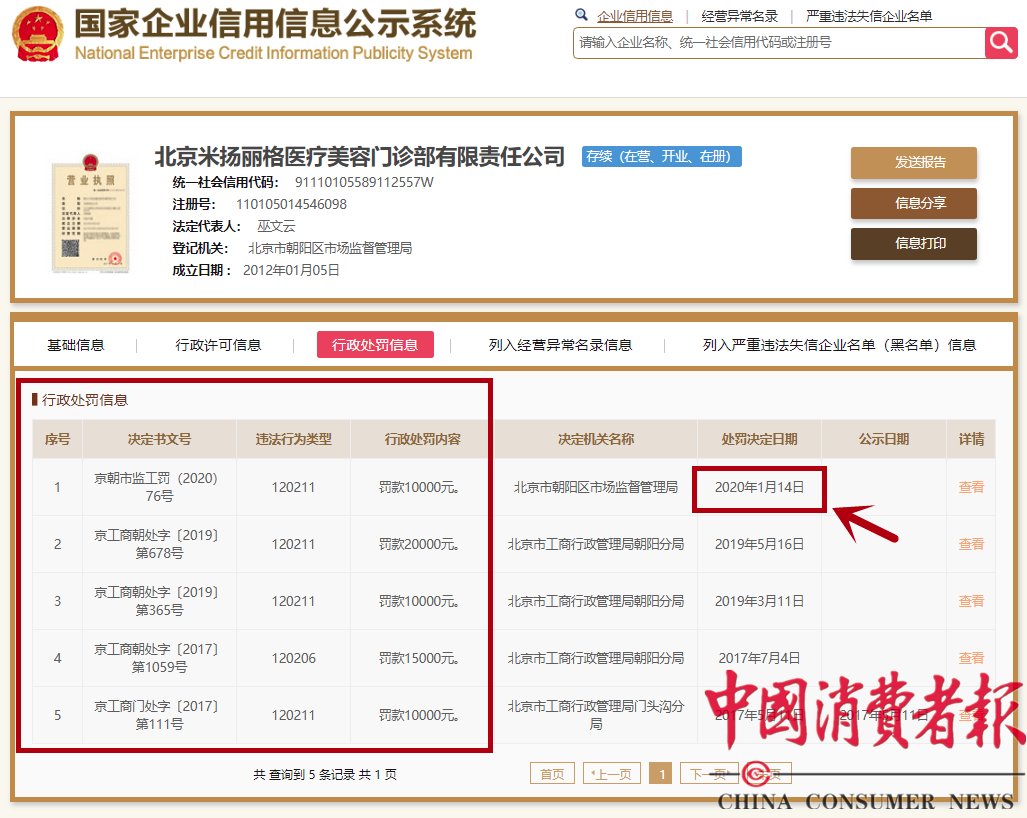Click the 处罚决定日期 column header
Image resolution: width=1027 pixels, height=818 pixels.
759,439
